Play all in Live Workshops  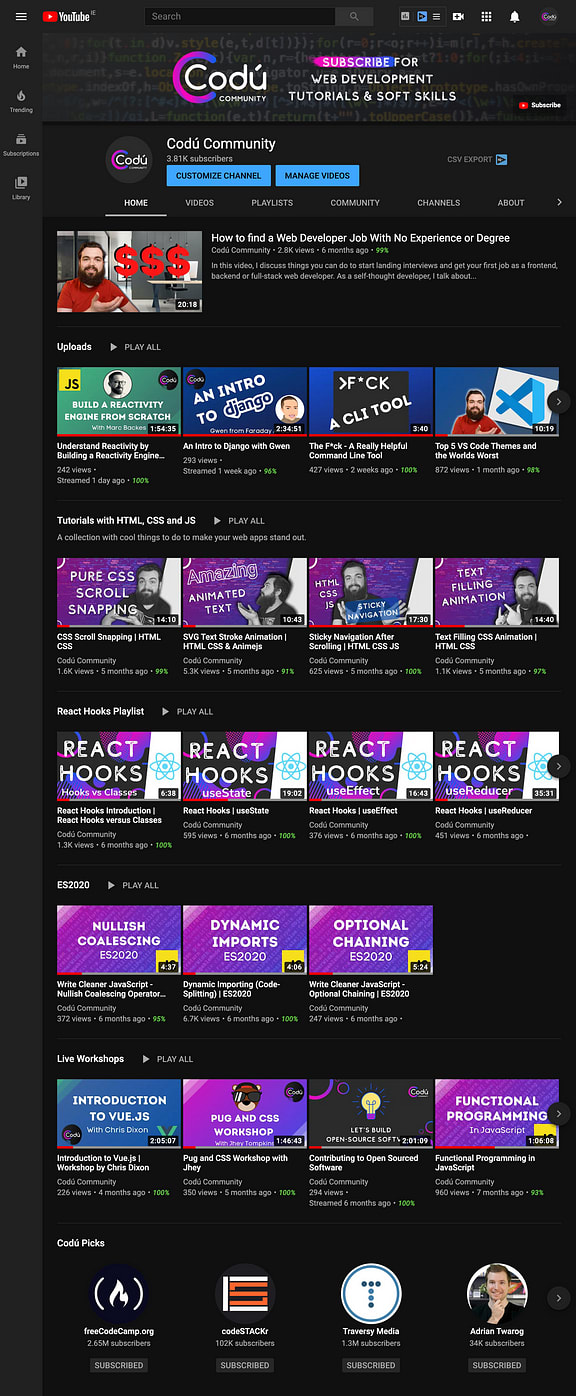coord(167,1059)
